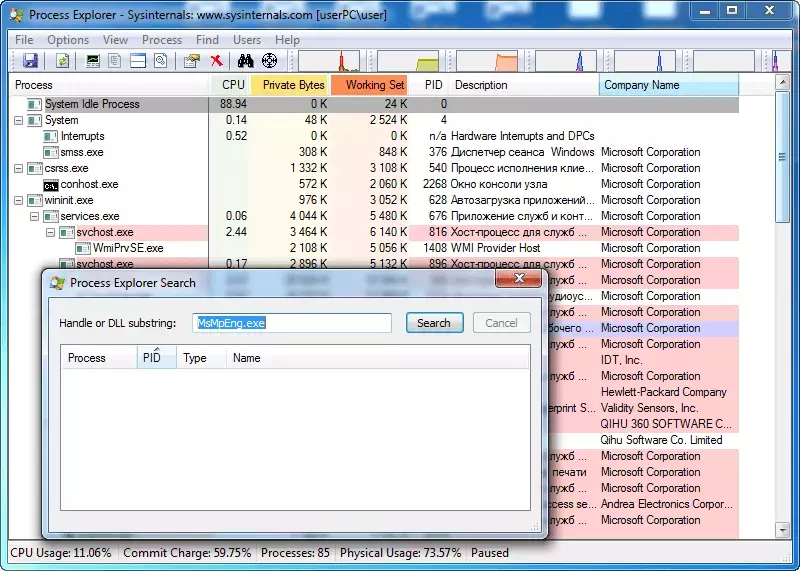Viewport: 800px width, 571px height.
Task: Sort by the Description column header
Action: click(x=523, y=85)
